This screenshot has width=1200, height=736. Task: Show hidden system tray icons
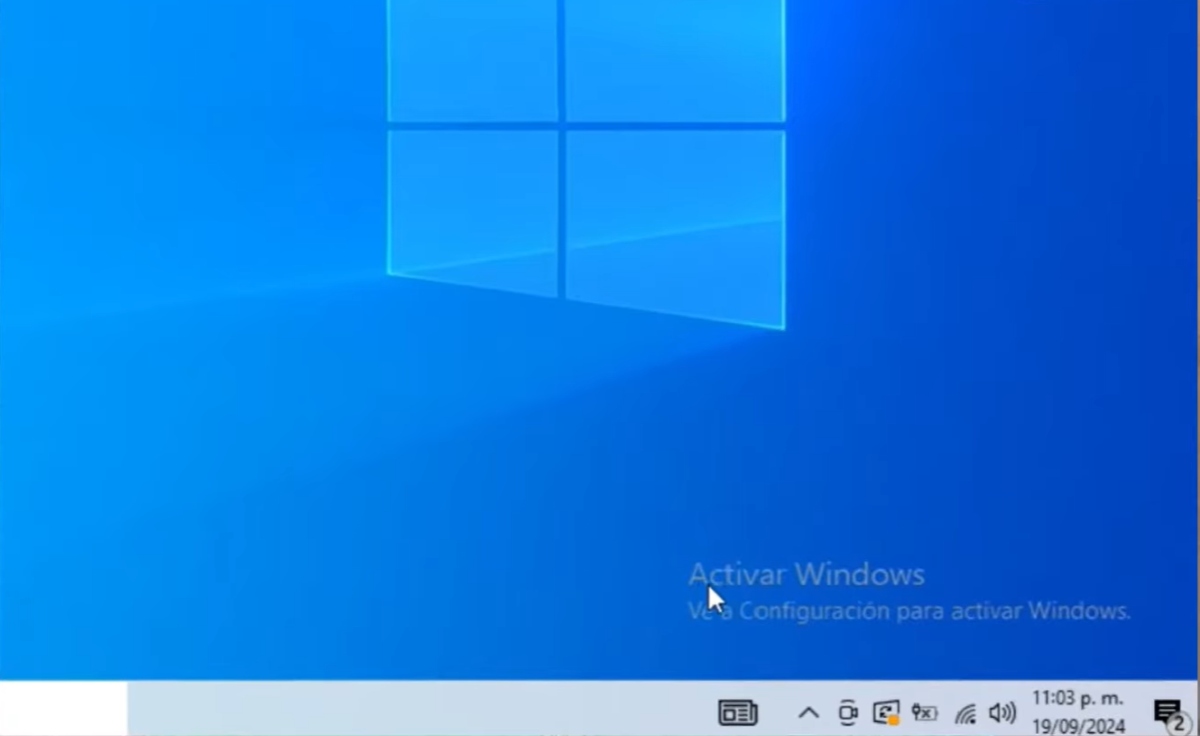pos(808,713)
